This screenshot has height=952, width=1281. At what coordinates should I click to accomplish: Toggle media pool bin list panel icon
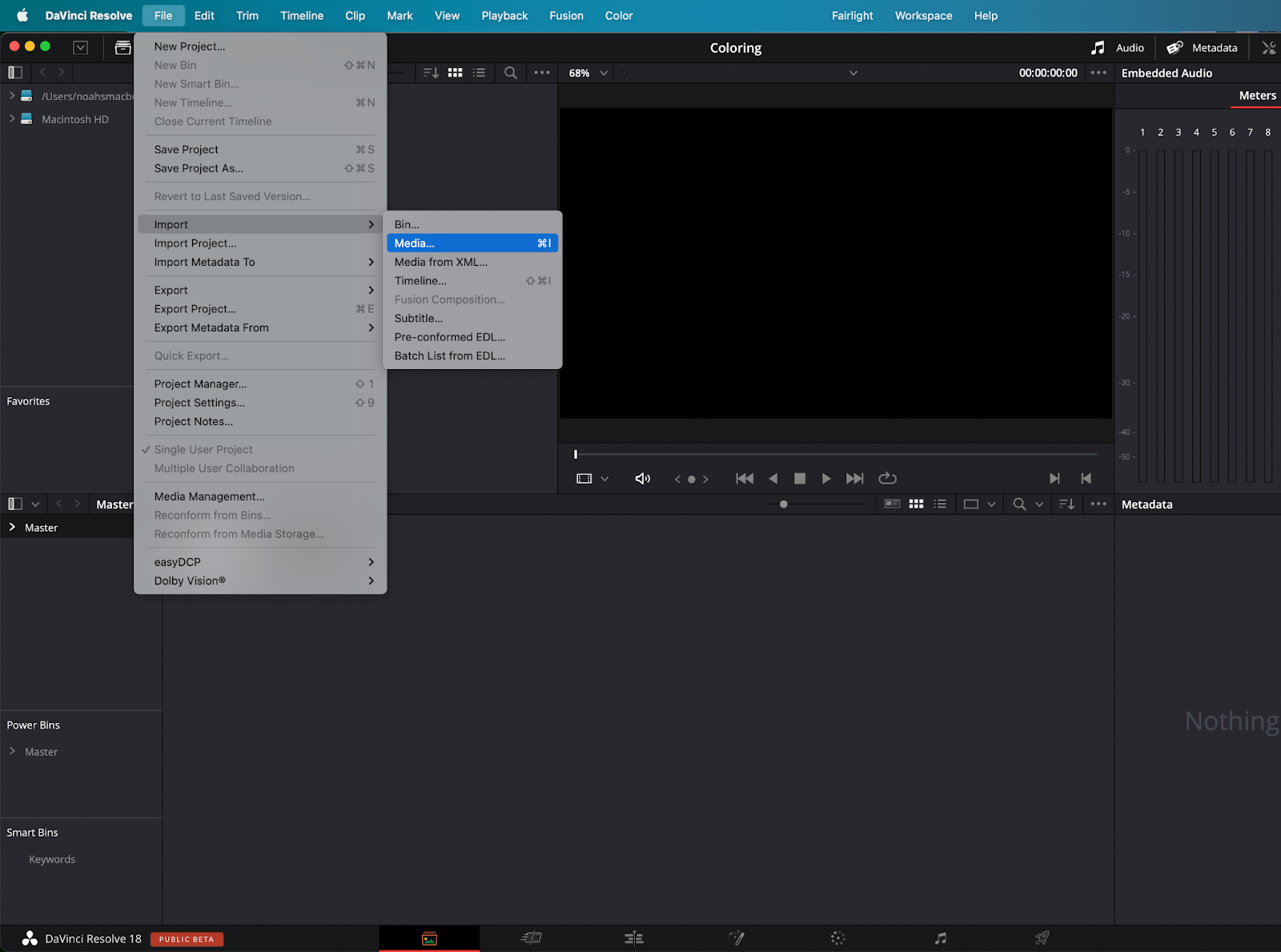(x=14, y=504)
